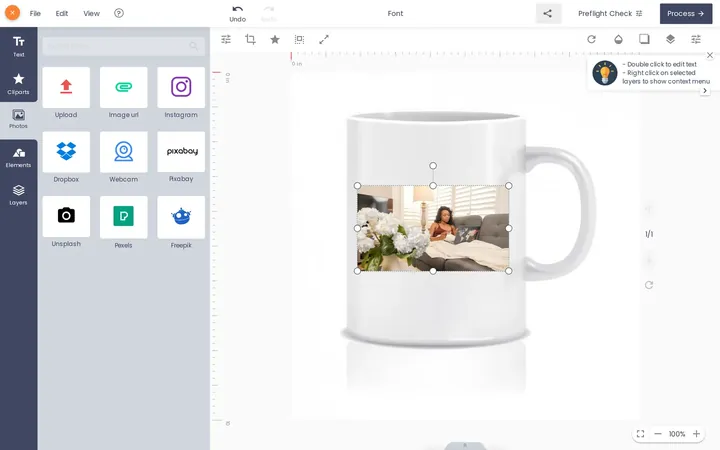Click the select-area dashed square icon
720x450 pixels.
pos(299,39)
